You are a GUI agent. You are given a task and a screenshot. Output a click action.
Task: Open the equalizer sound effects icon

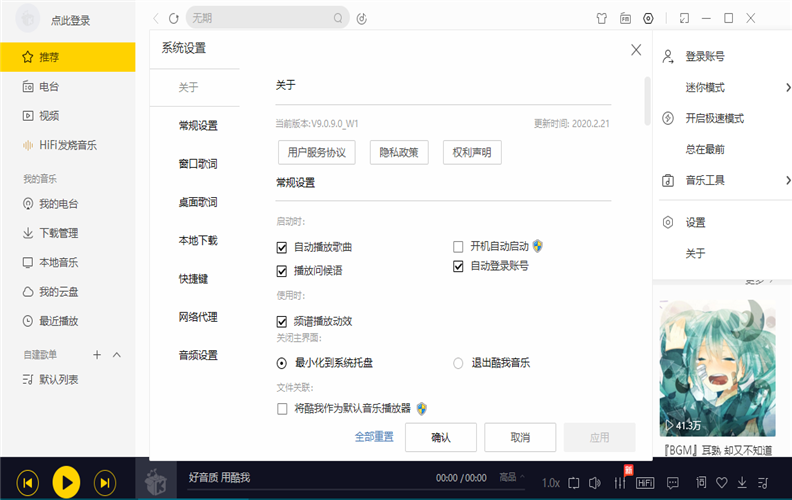click(x=620, y=483)
